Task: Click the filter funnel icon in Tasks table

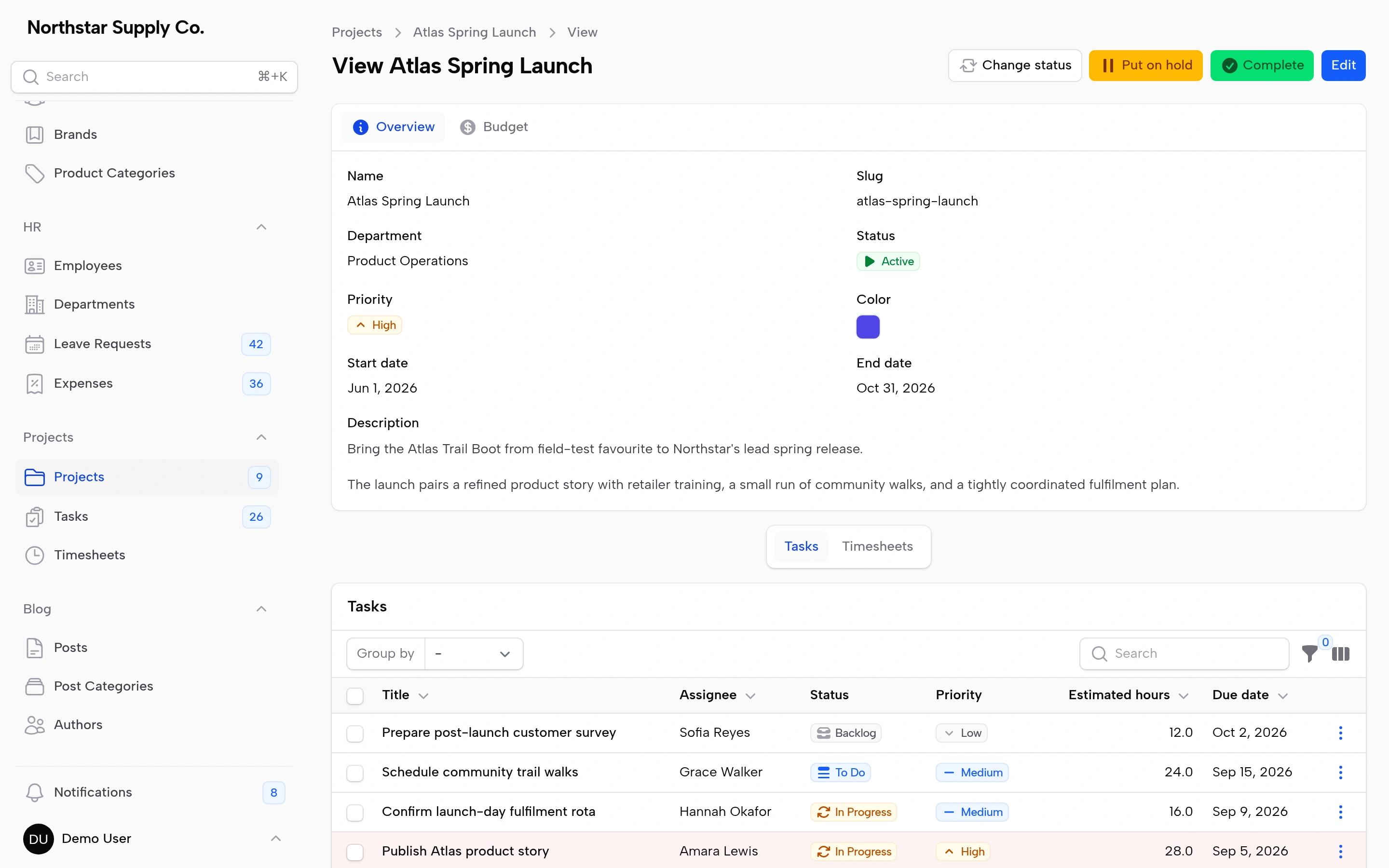Action: pos(1309,654)
